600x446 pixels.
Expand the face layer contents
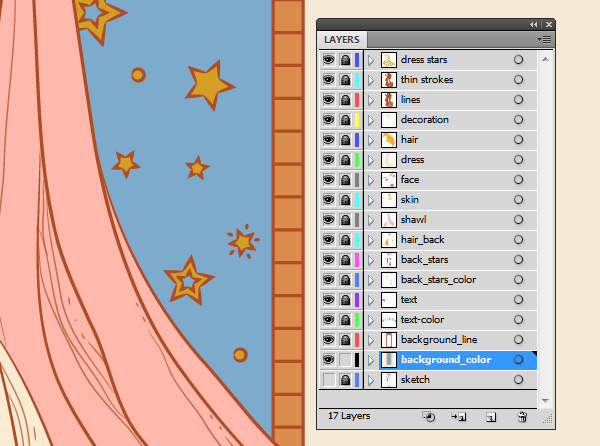[x=371, y=180]
